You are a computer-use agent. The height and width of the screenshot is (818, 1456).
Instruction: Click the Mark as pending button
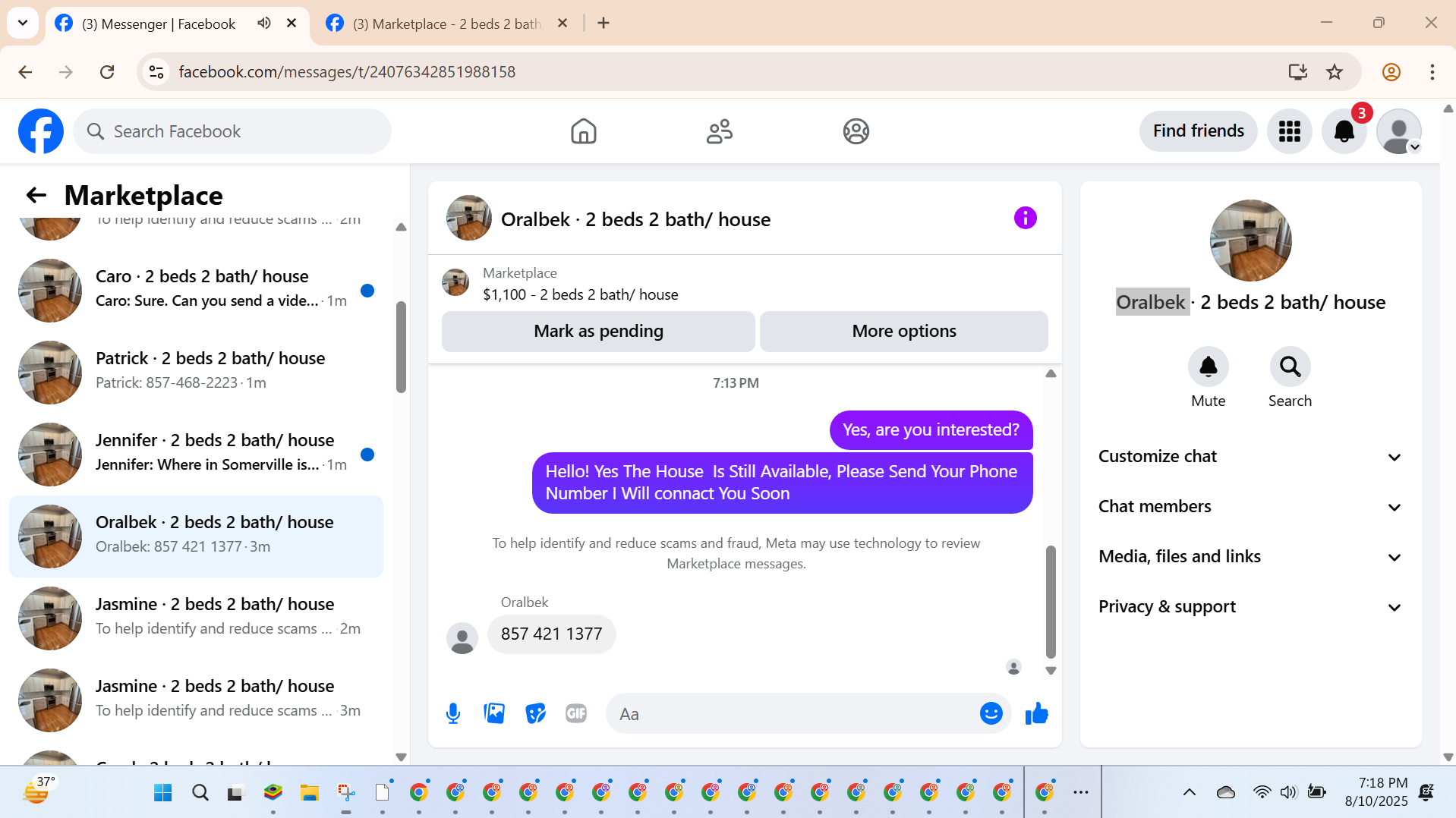[598, 332]
